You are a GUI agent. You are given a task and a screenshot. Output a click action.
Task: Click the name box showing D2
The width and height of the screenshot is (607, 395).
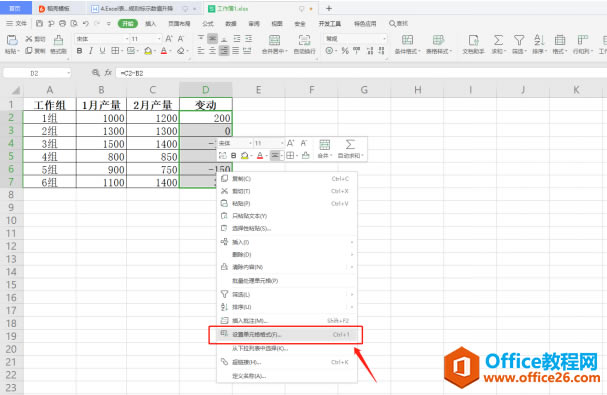tap(37, 73)
